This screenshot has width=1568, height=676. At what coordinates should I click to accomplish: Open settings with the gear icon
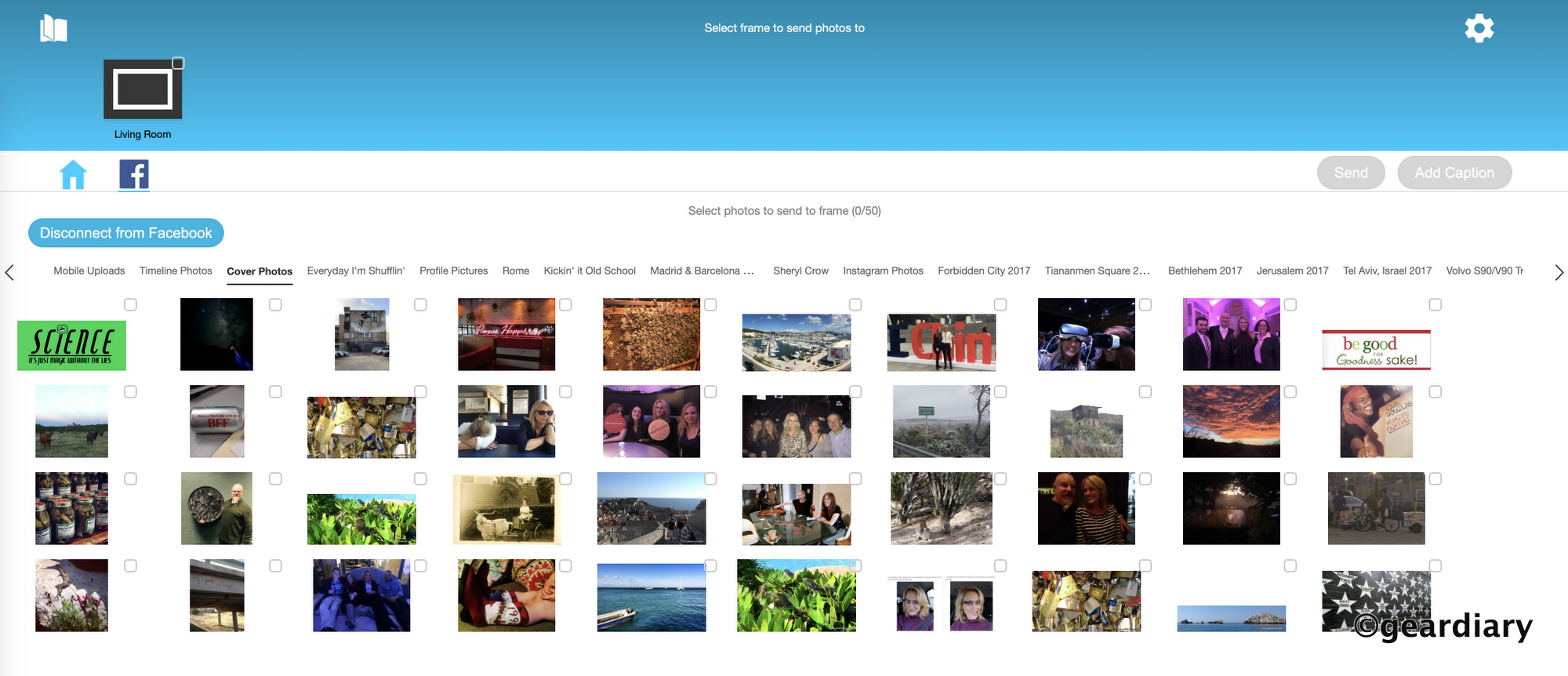pos(1479,28)
